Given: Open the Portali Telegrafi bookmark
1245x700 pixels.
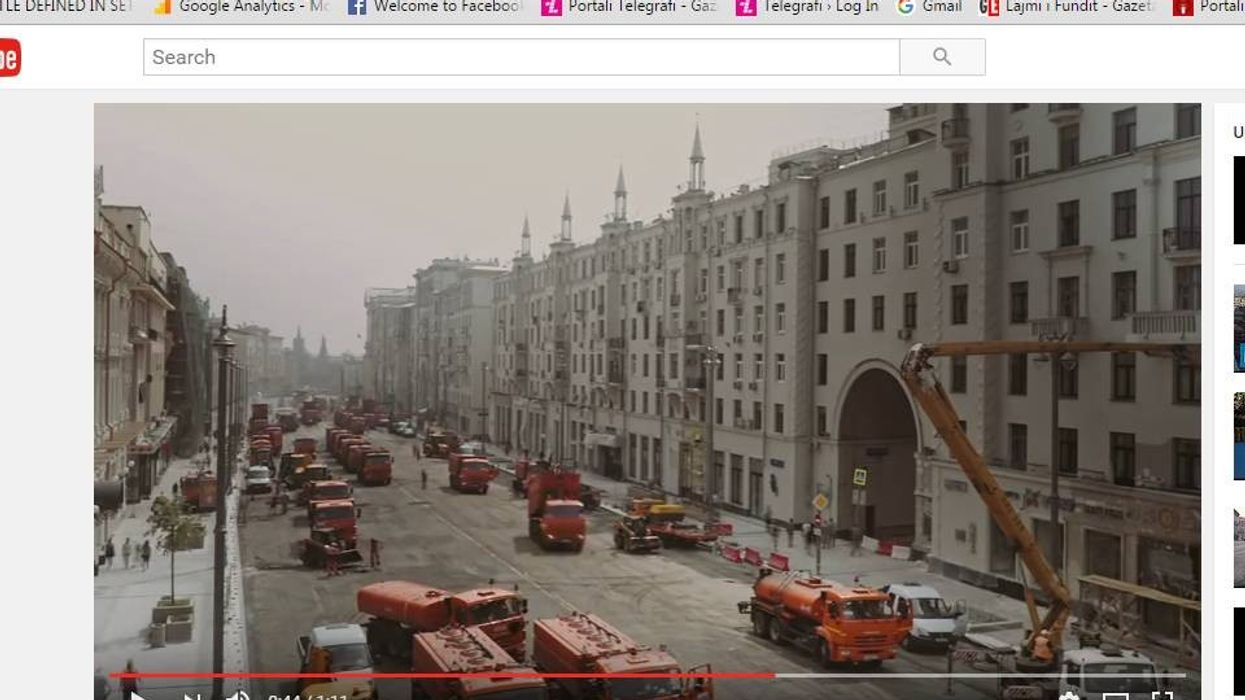Looking at the screenshot, I should [x=630, y=7].
